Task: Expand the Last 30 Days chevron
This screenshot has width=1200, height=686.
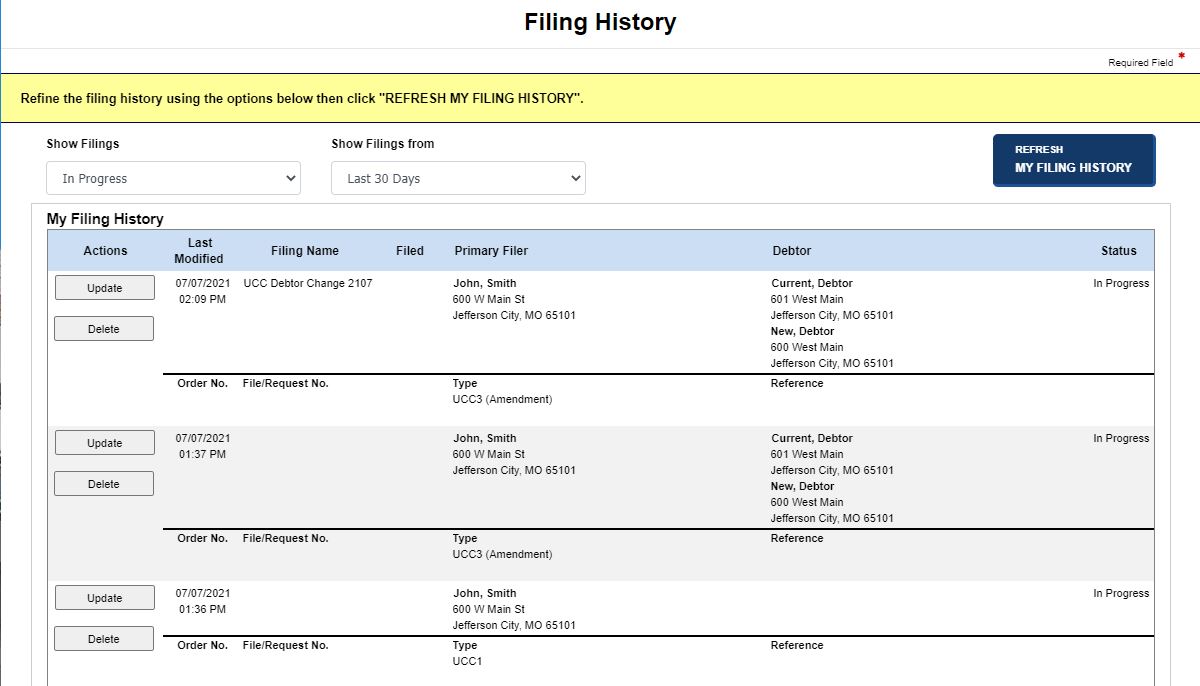Action: pos(576,178)
